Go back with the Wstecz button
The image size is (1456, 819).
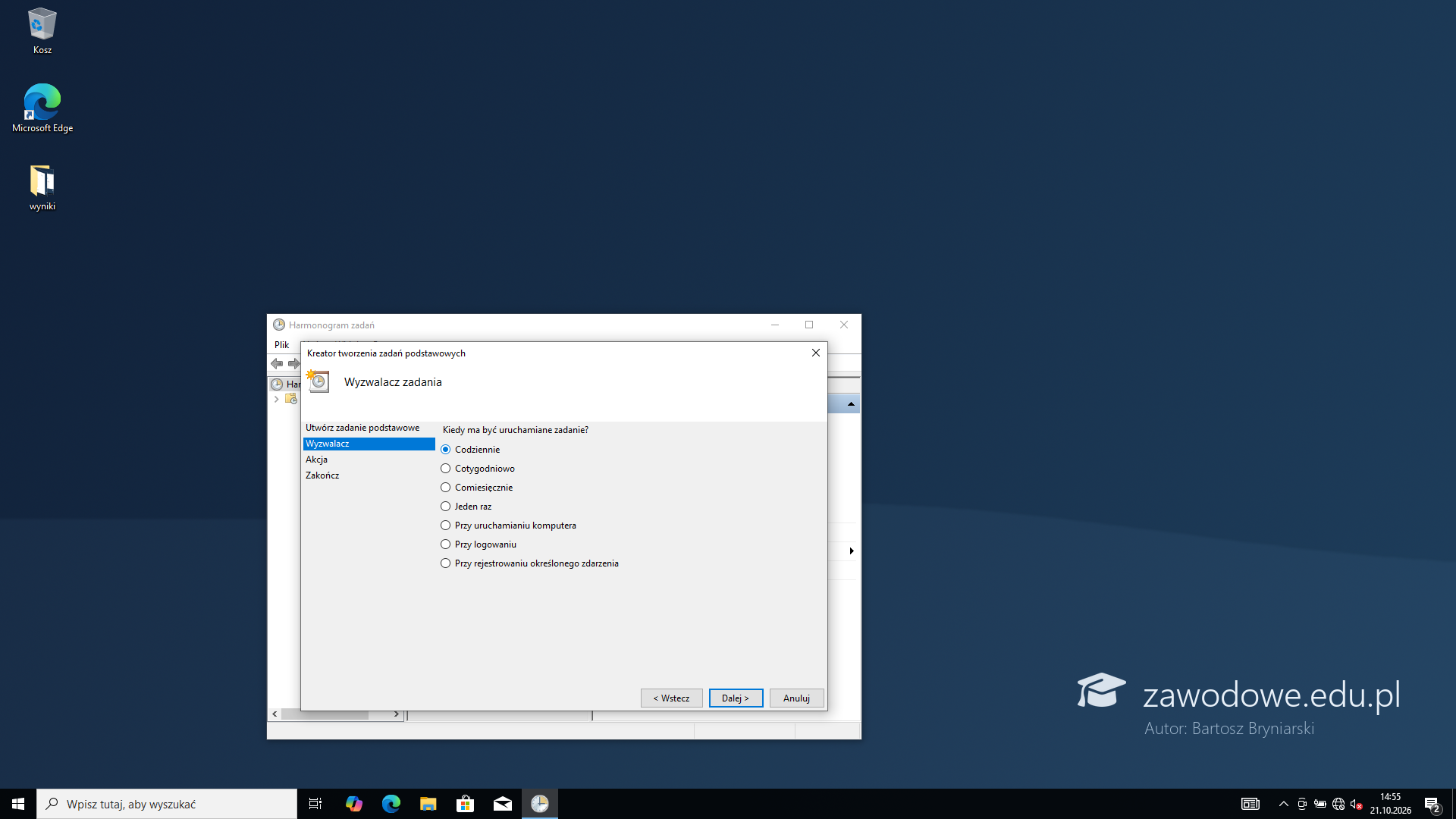[671, 698]
